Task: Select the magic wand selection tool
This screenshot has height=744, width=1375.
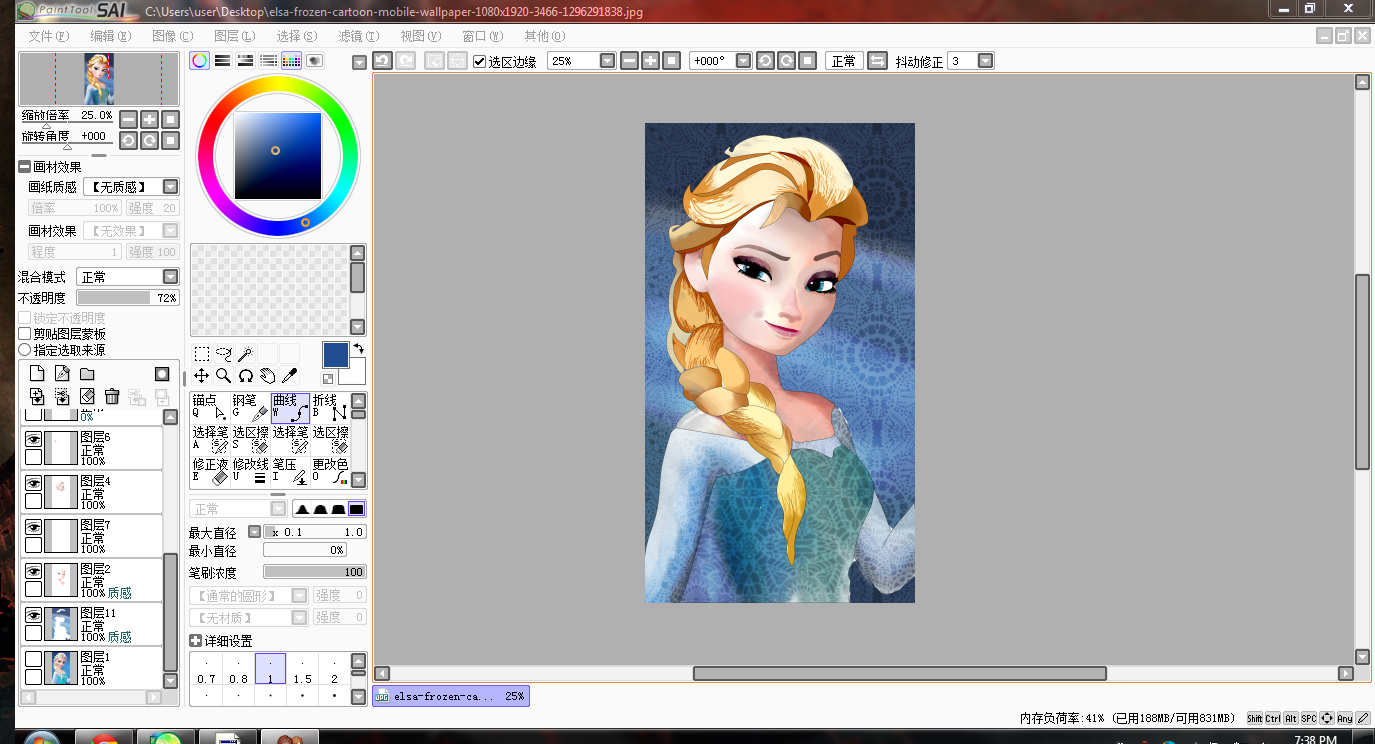Action: click(x=245, y=353)
